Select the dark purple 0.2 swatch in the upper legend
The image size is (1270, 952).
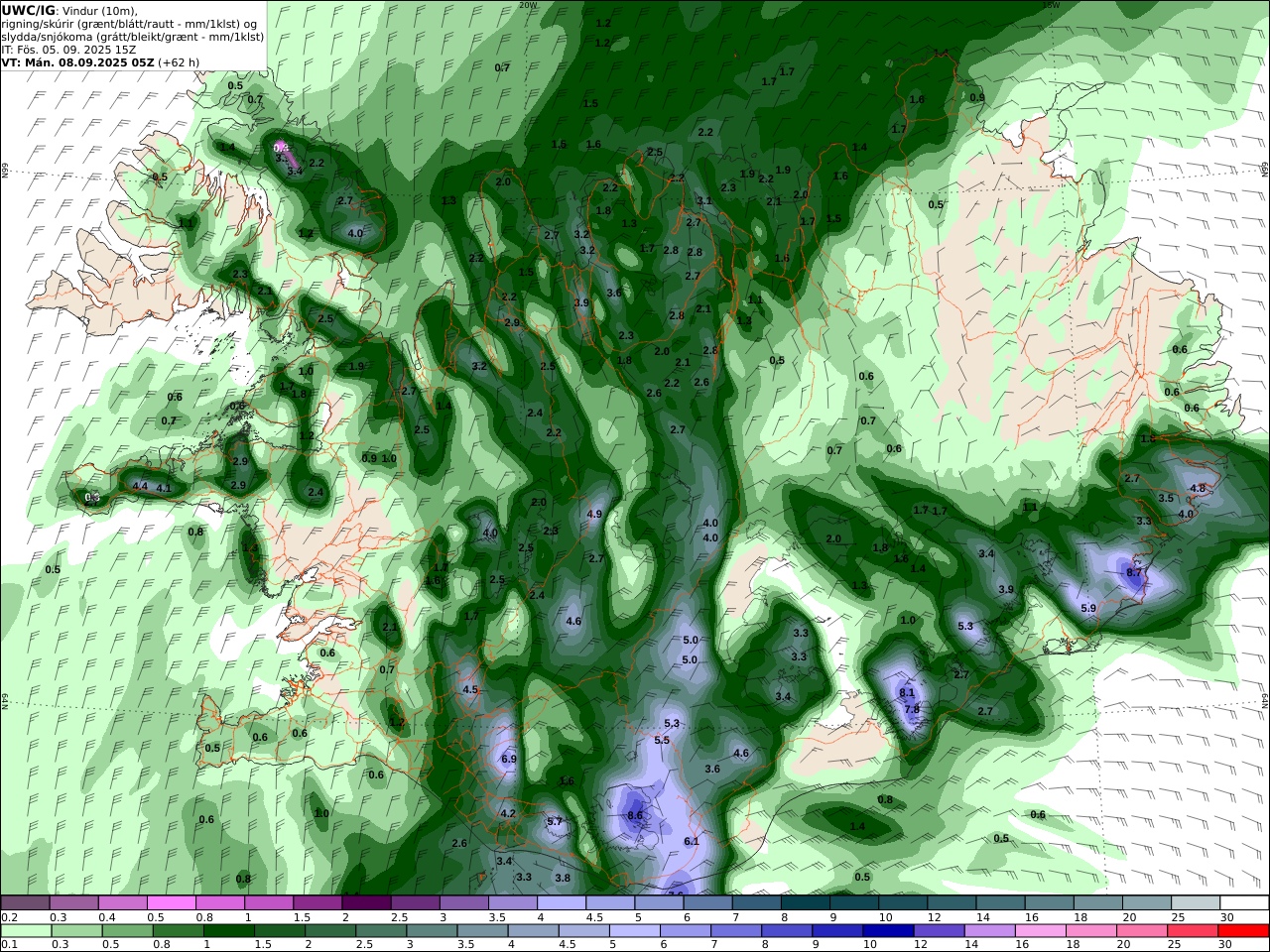(x=25, y=903)
